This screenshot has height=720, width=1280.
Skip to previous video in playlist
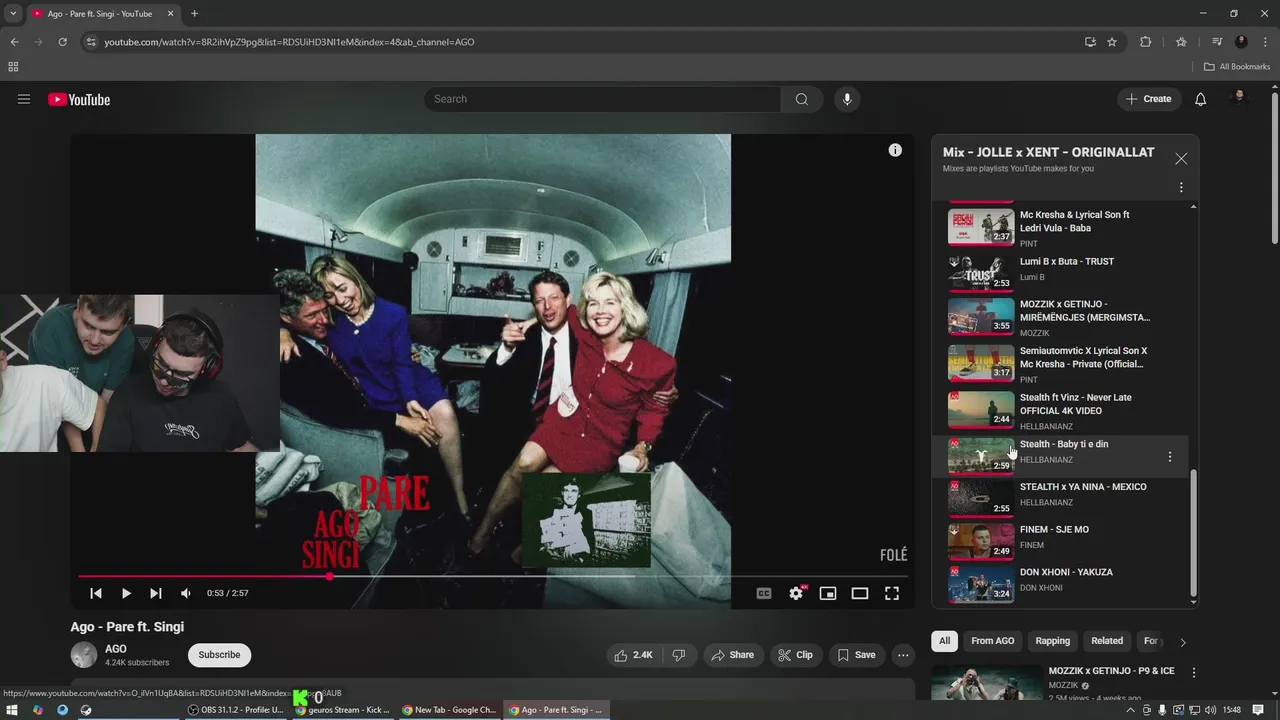96,593
